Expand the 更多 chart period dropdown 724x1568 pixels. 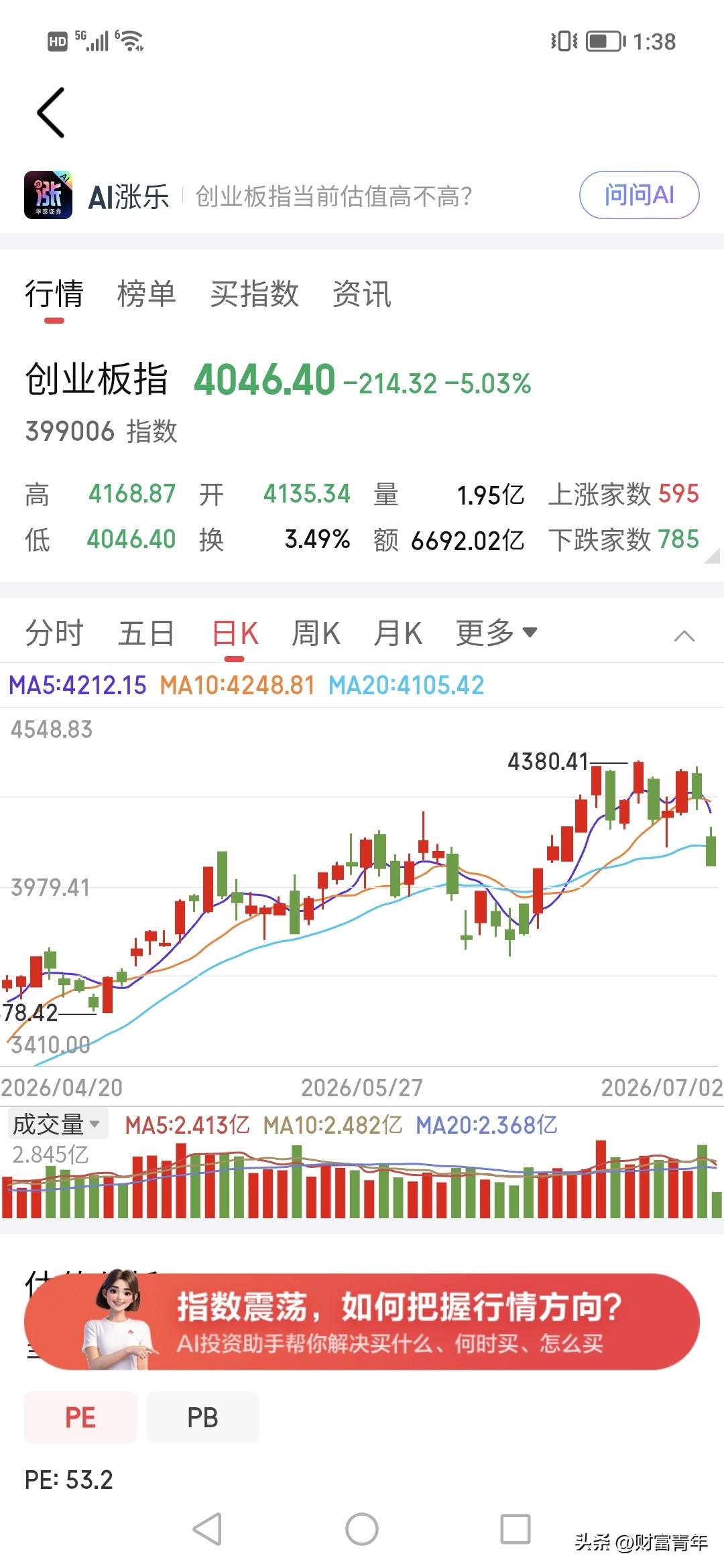point(497,633)
